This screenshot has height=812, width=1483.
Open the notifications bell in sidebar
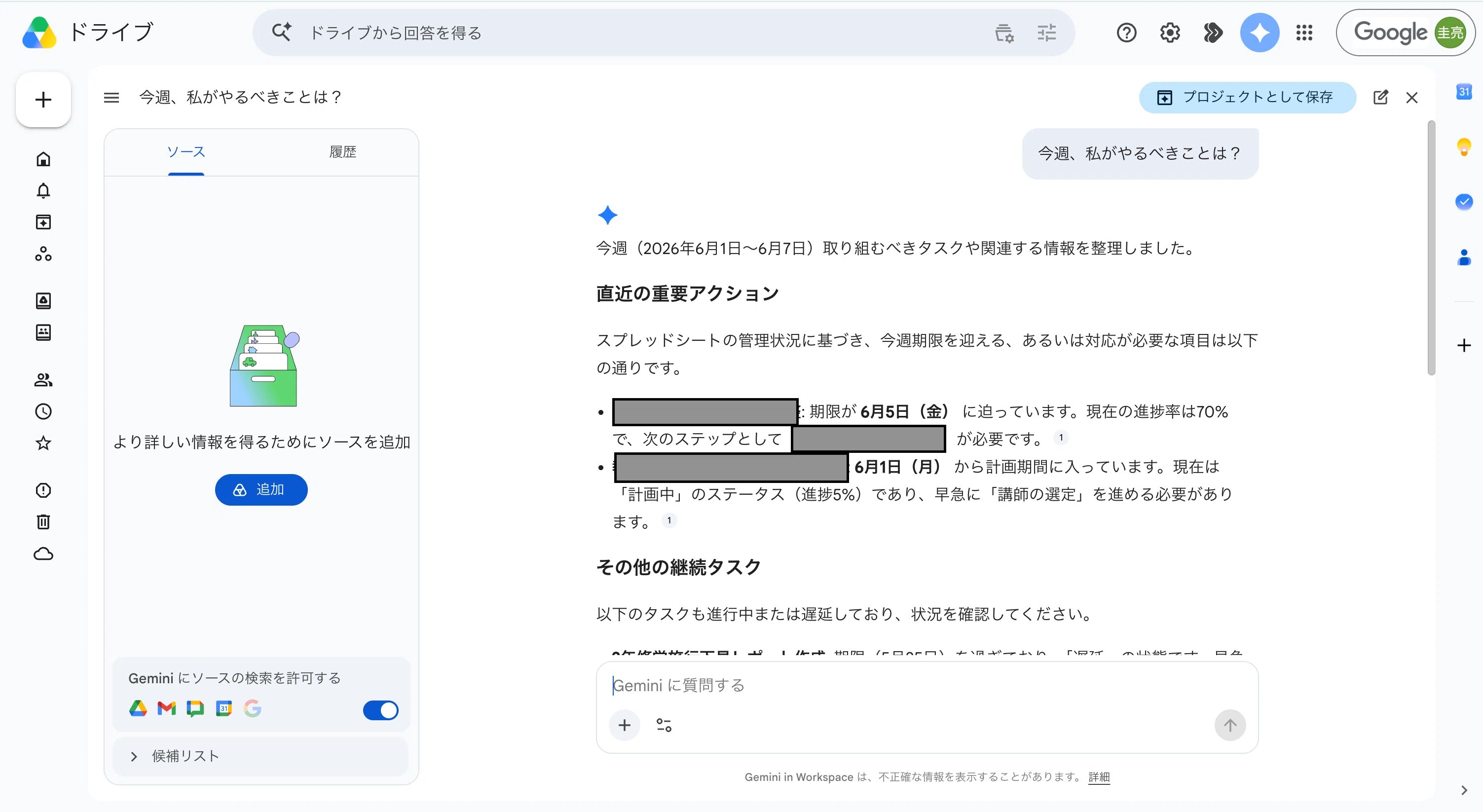43,190
